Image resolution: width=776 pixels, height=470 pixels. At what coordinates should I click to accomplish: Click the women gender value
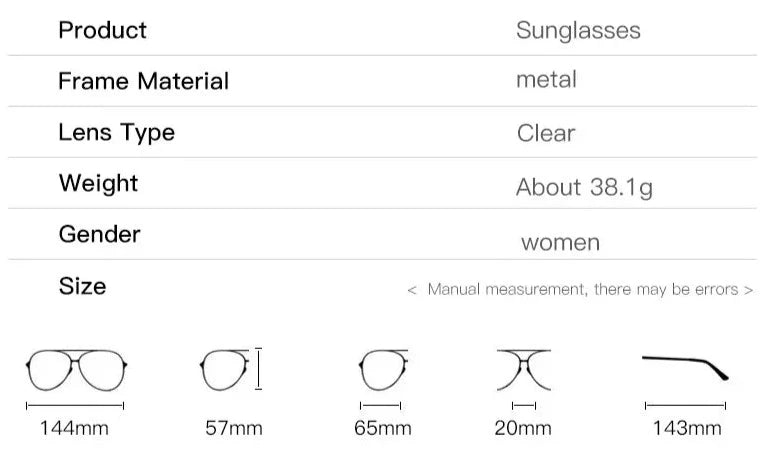[x=560, y=242]
